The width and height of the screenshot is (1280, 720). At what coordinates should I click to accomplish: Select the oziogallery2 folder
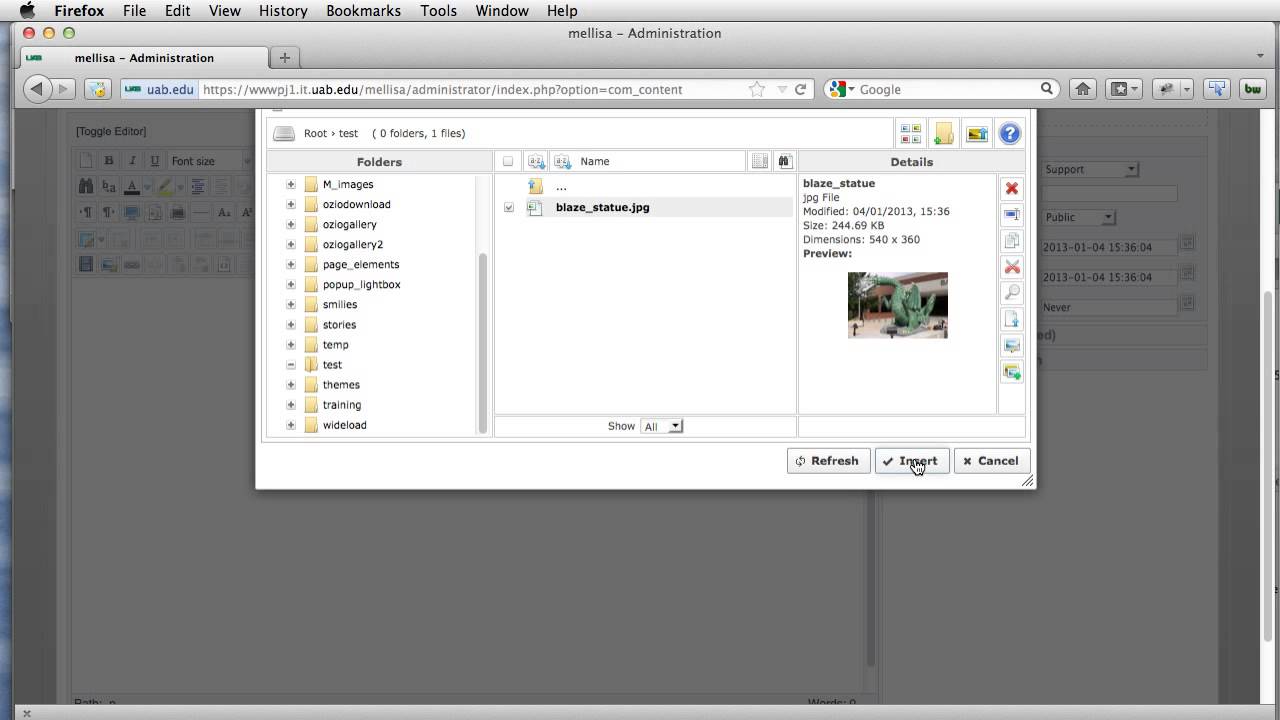click(x=352, y=244)
